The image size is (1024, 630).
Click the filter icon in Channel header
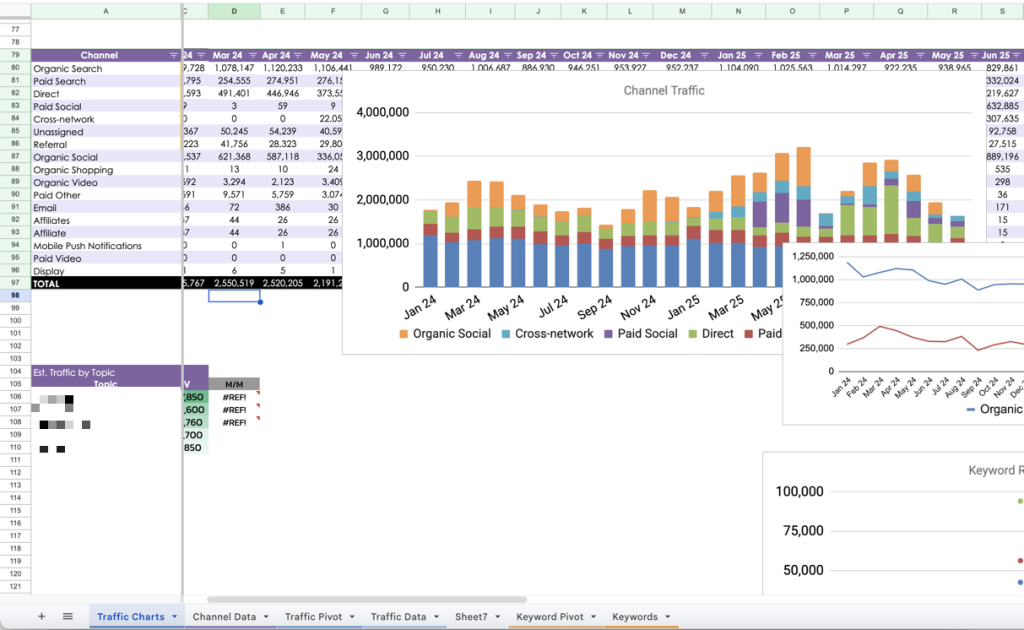click(173, 56)
